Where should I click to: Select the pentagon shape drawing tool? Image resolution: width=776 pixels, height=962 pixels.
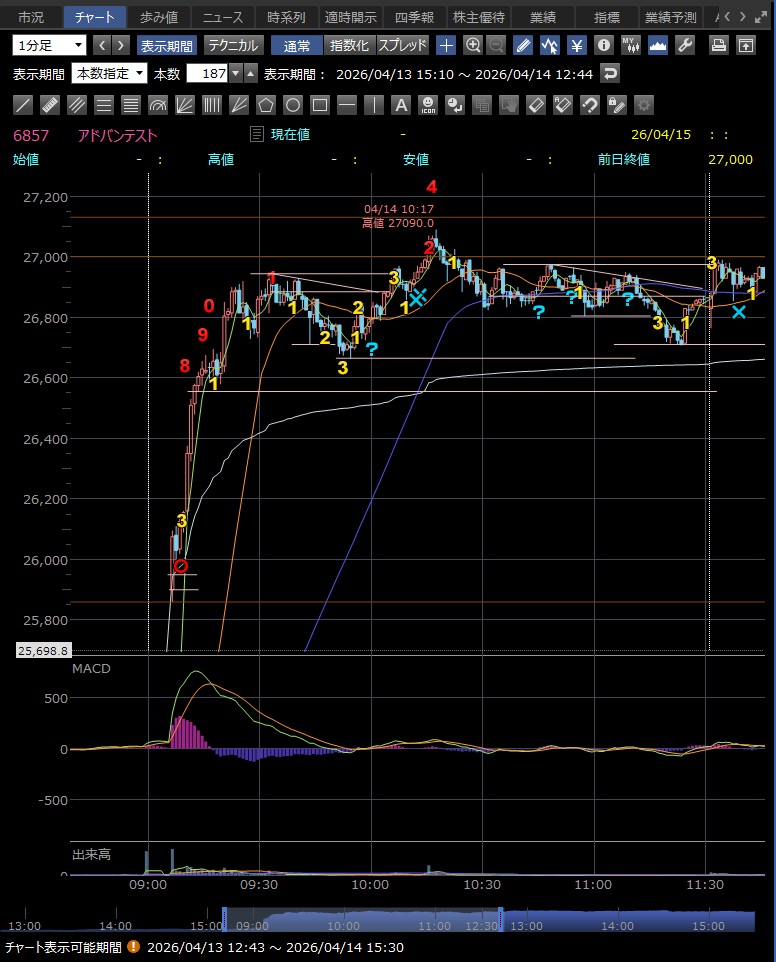266,105
